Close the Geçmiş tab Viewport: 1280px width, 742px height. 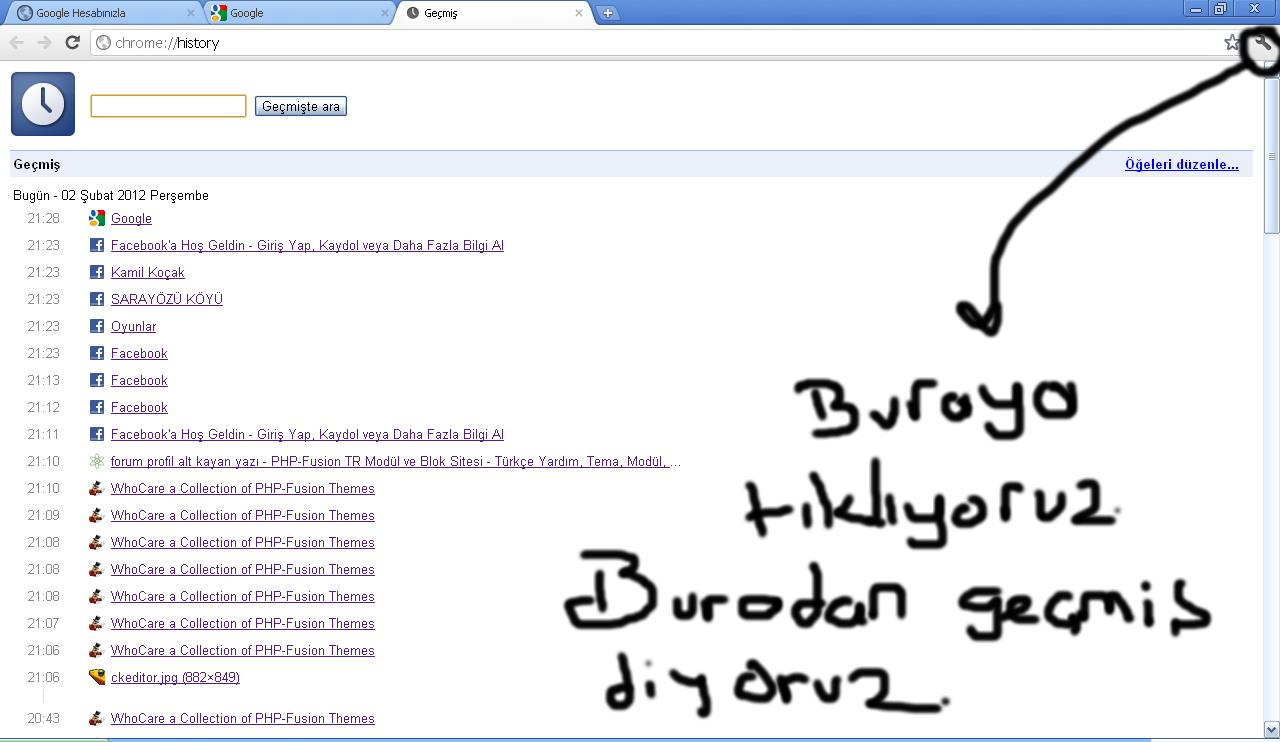[x=578, y=14]
